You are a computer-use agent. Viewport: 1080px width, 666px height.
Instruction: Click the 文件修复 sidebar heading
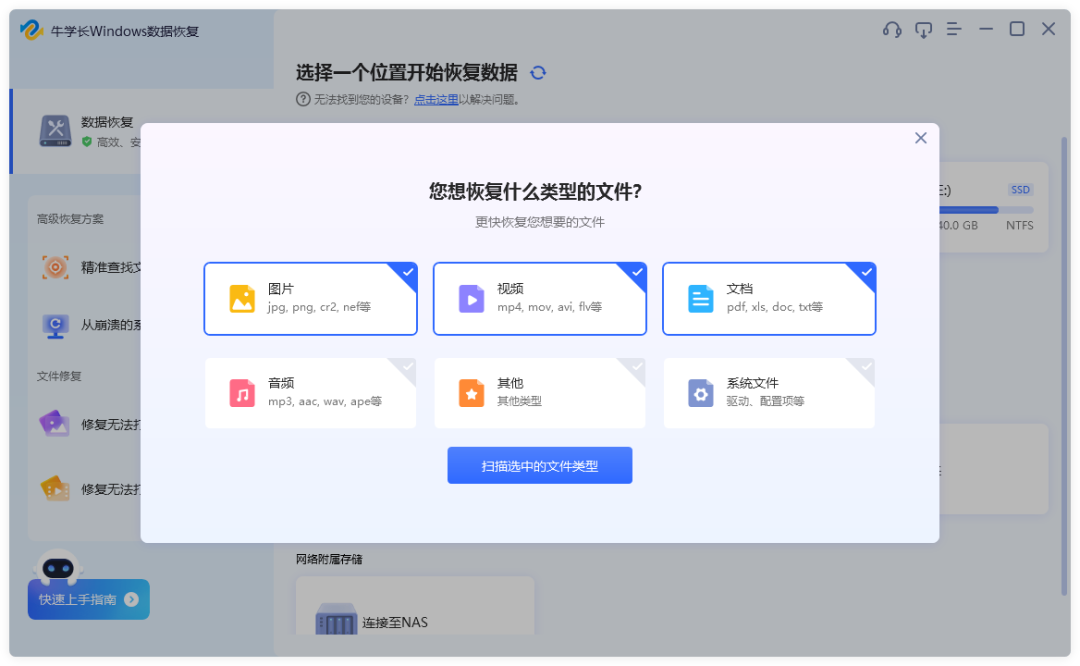coord(59,376)
